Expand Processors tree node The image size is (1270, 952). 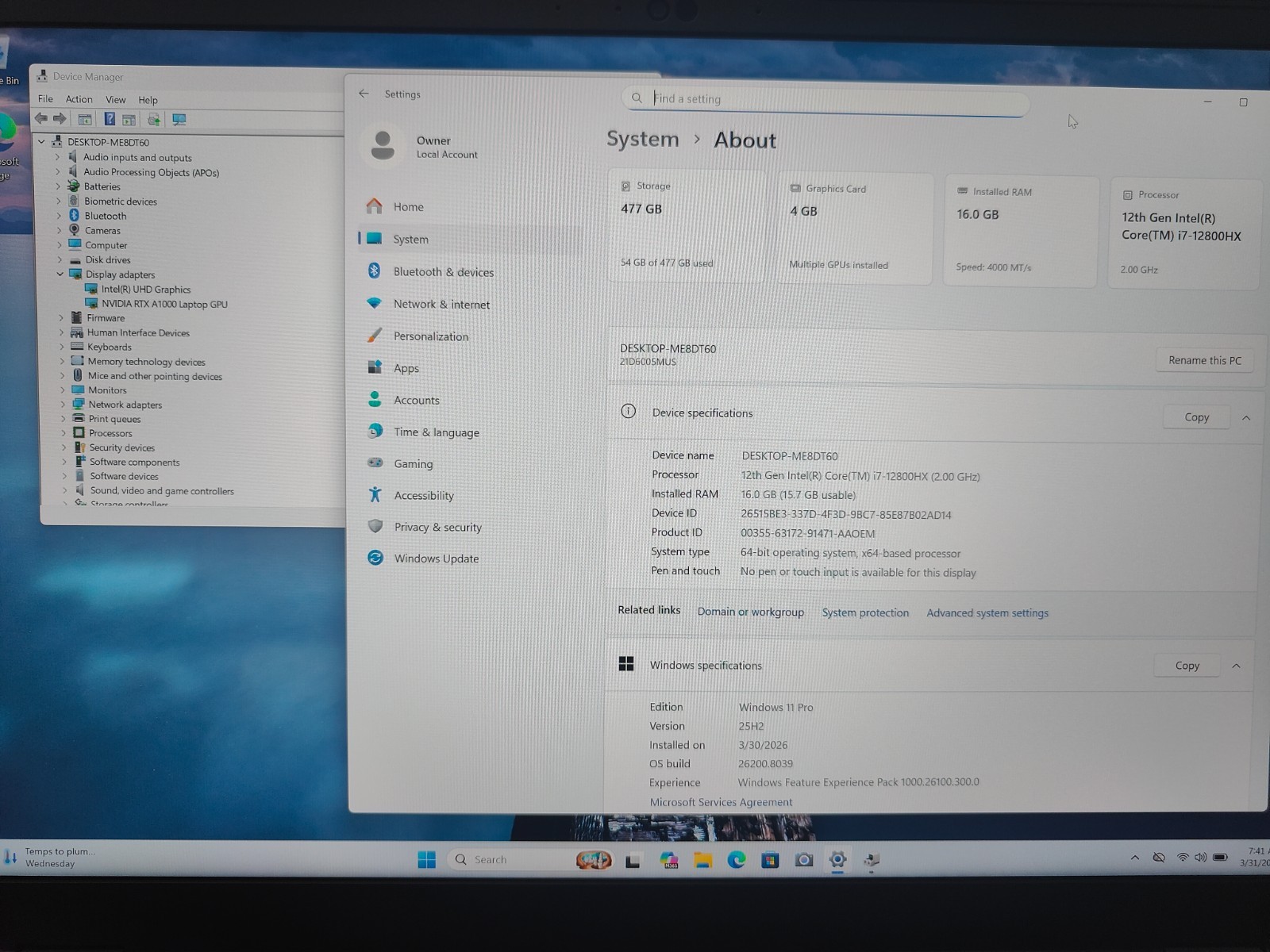click(x=63, y=433)
